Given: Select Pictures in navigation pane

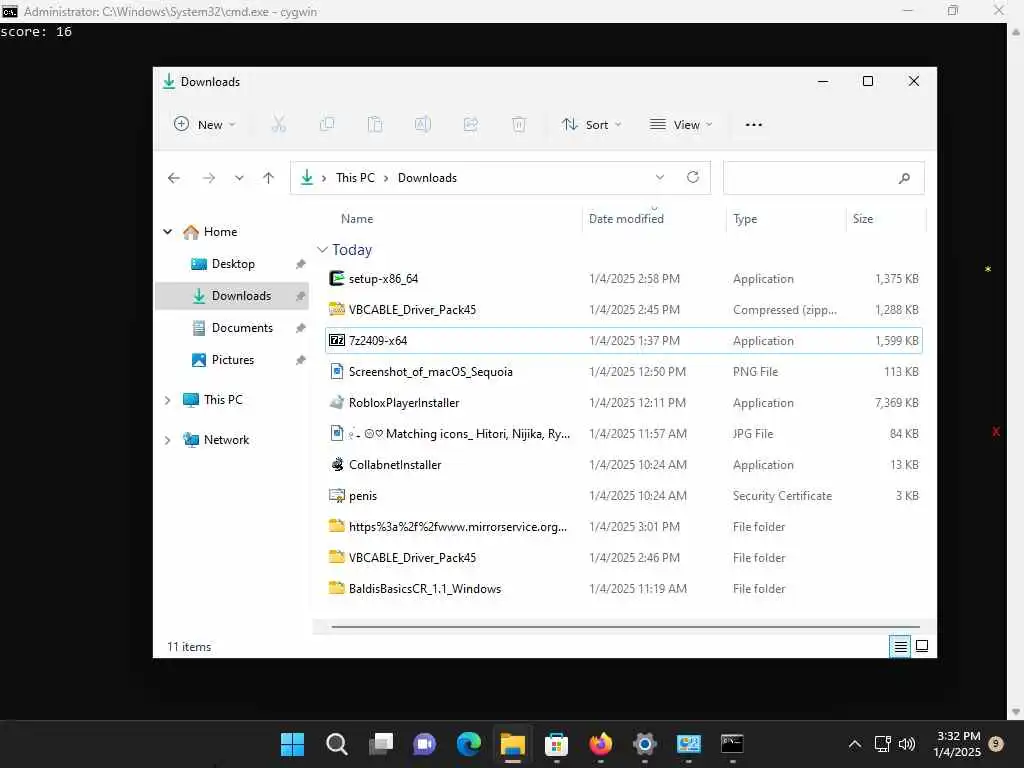Looking at the screenshot, I should click(x=232, y=360).
